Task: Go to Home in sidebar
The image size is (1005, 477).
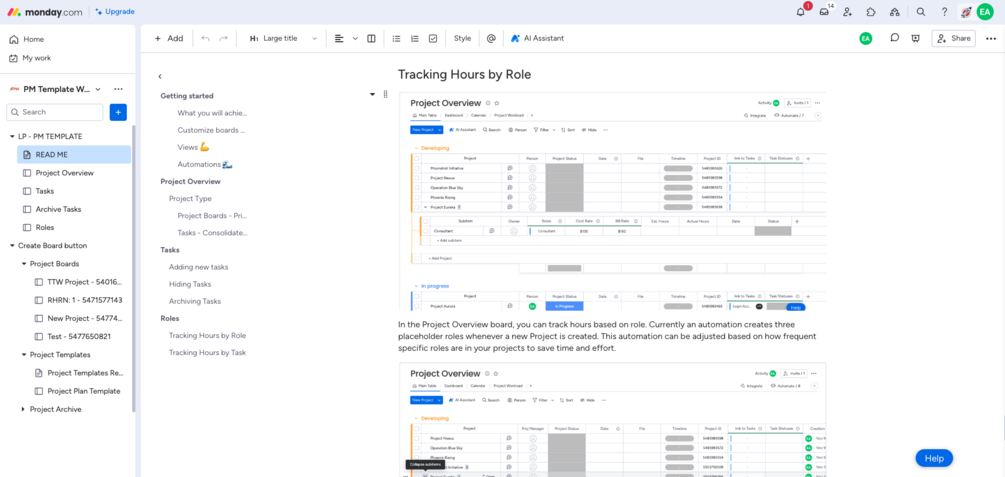Action: pyautogui.click(x=27, y=39)
